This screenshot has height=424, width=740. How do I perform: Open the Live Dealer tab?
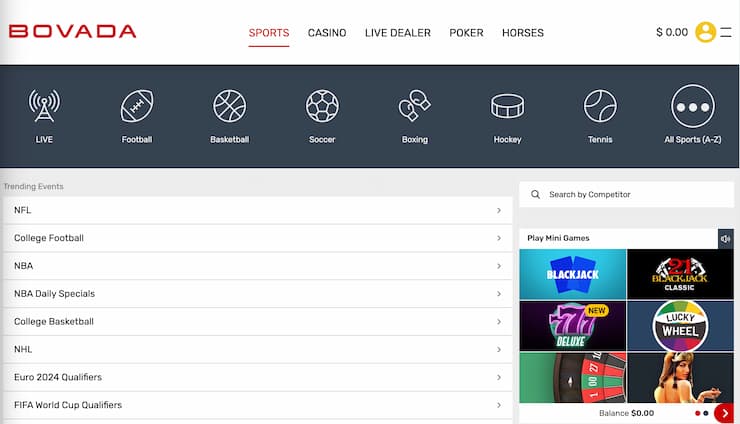click(x=398, y=33)
